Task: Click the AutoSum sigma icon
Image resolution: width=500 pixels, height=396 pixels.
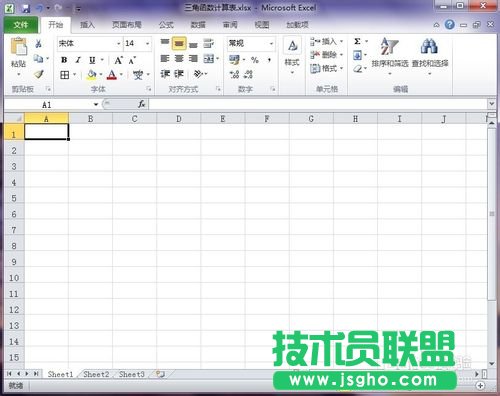Action: 357,41
